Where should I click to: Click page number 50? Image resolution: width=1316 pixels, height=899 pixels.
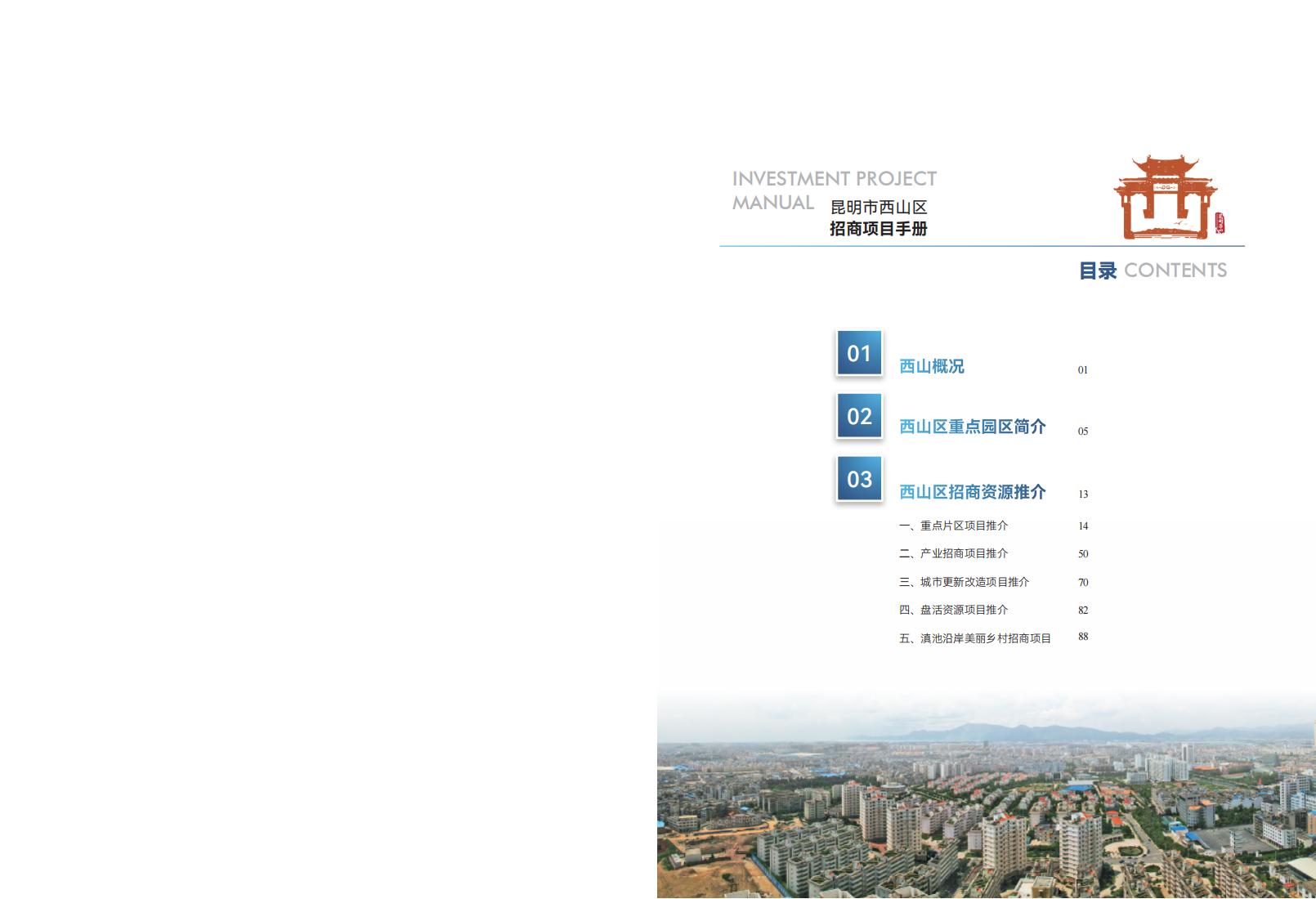(x=1083, y=554)
